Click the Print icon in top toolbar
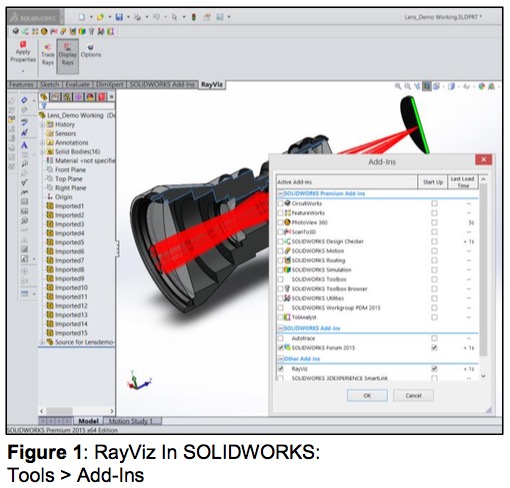This screenshot has width=510, height=488. pos(137,17)
